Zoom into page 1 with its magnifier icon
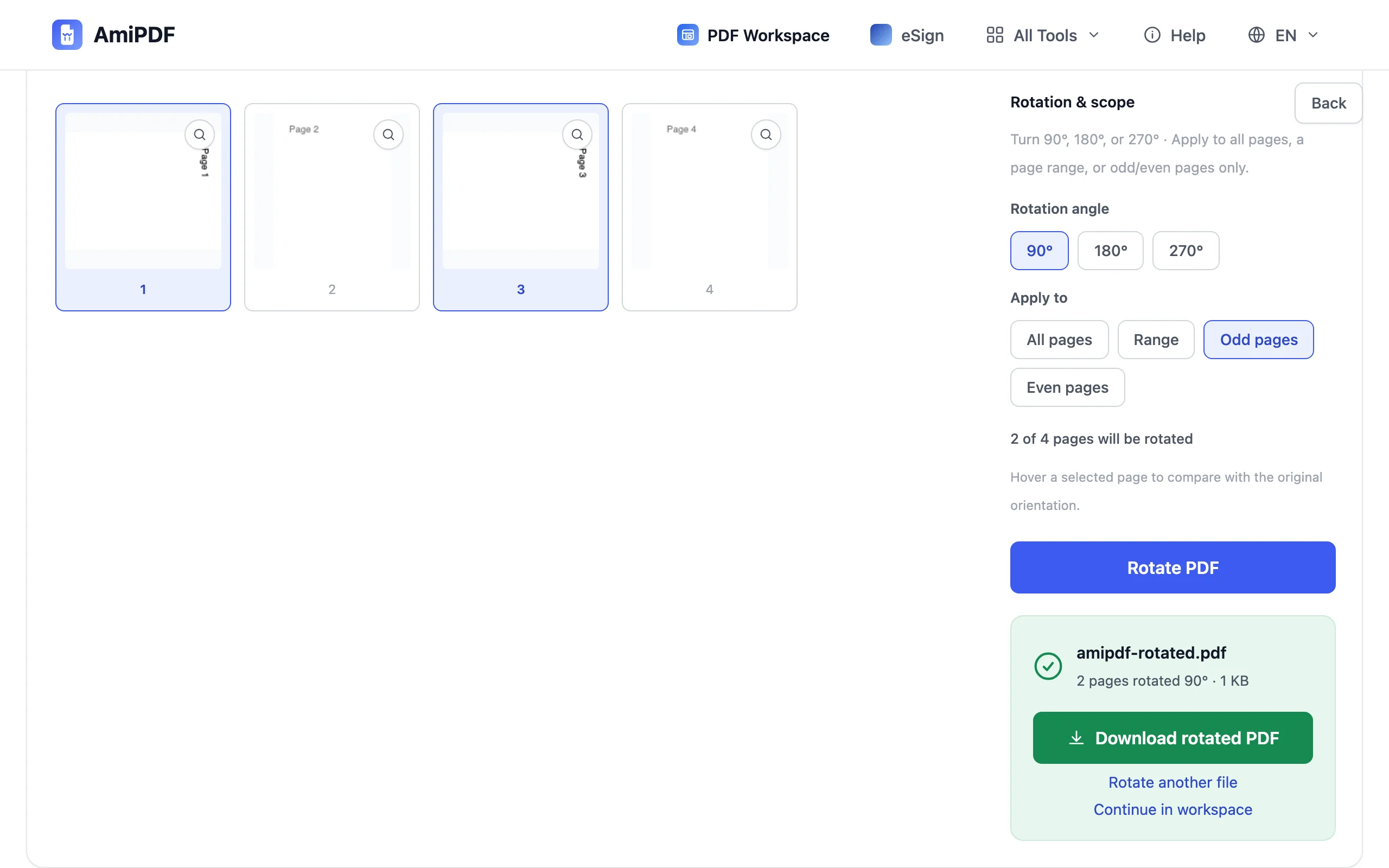1389x868 pixels. coord(200,135)
